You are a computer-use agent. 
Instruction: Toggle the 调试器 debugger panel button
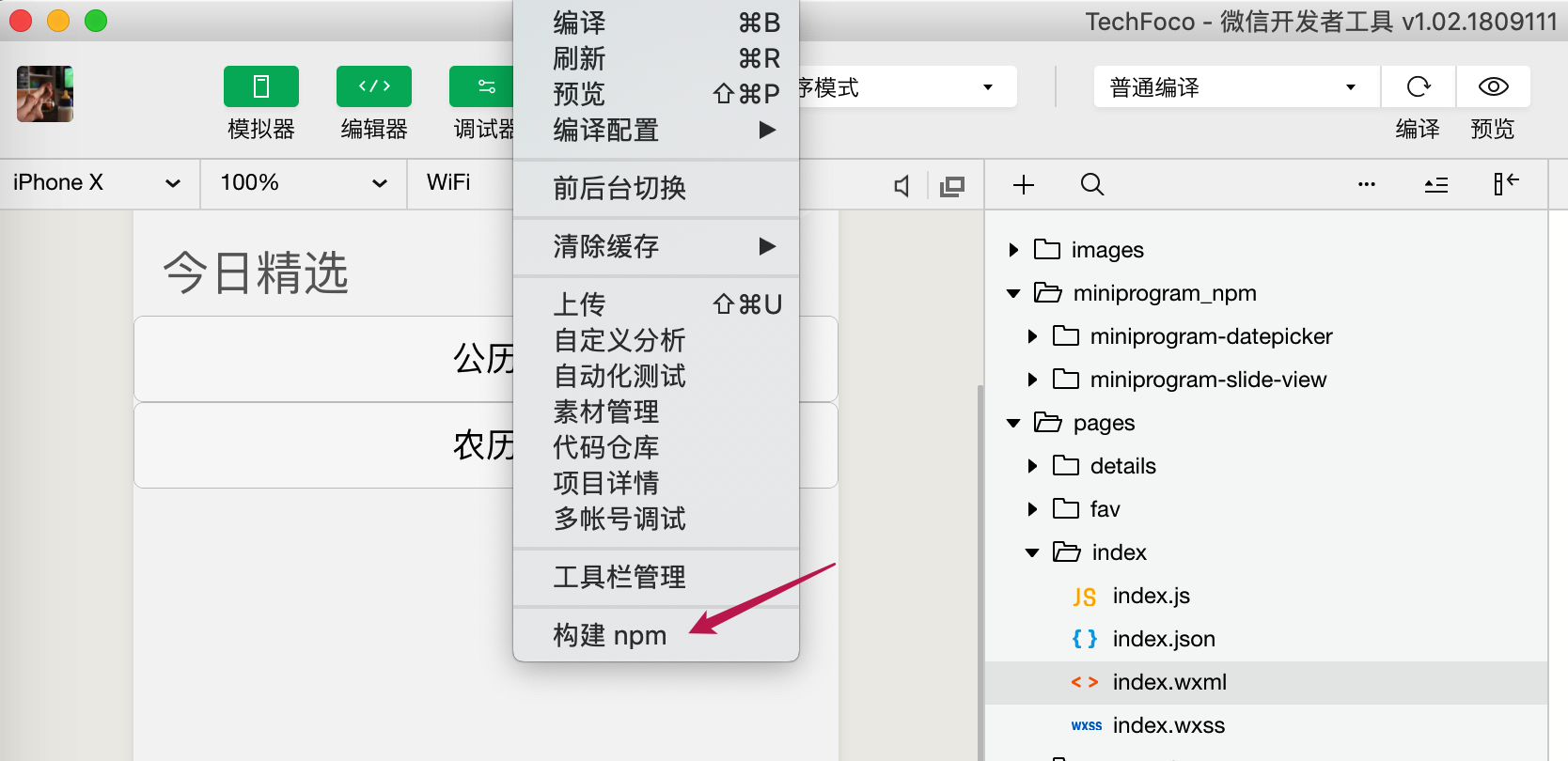click(x=481, y=86)
